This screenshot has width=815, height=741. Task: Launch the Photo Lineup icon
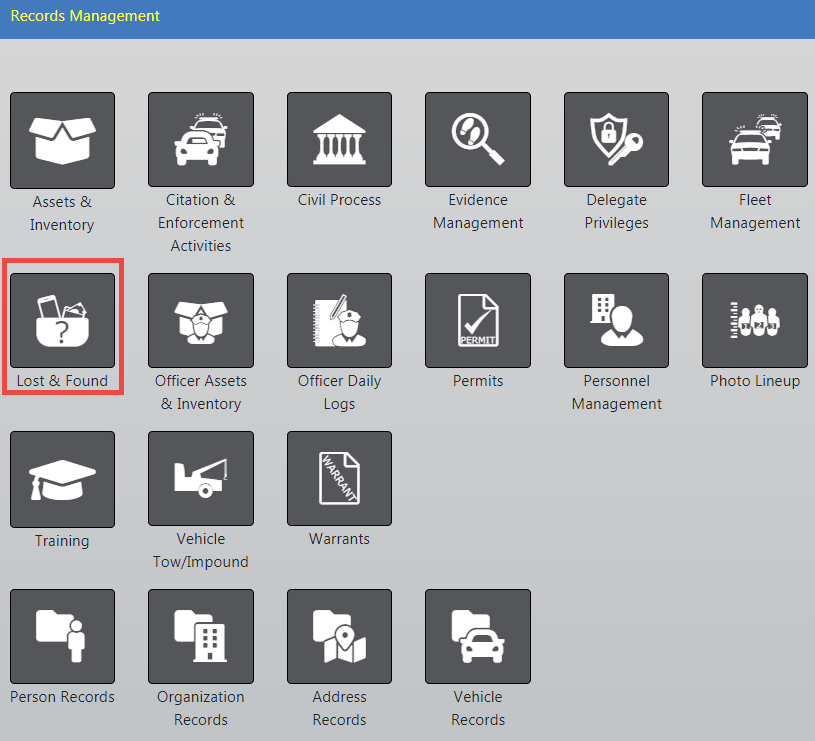tap(755, 321)
